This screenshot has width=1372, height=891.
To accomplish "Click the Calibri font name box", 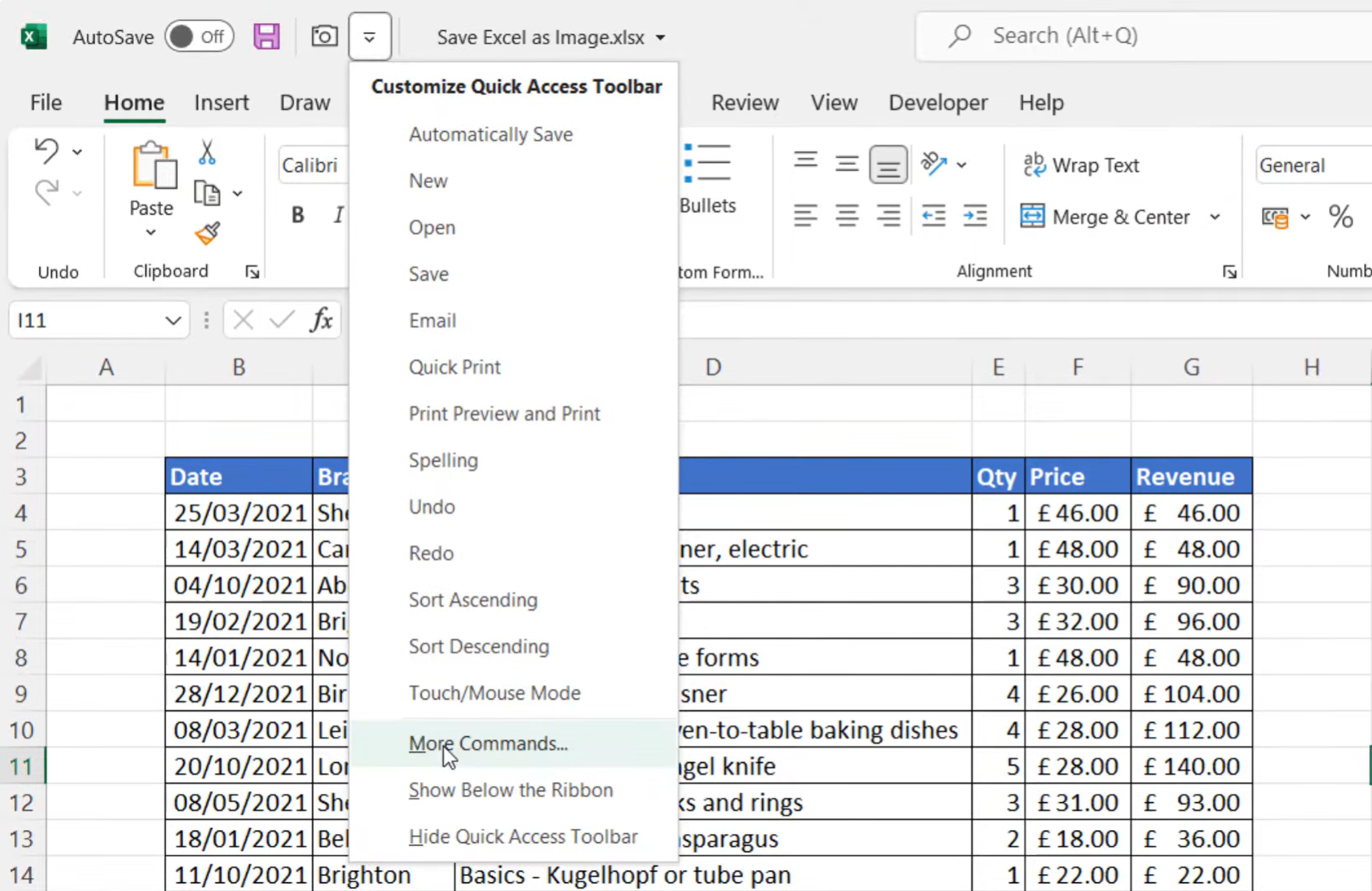I will [314, 165].
